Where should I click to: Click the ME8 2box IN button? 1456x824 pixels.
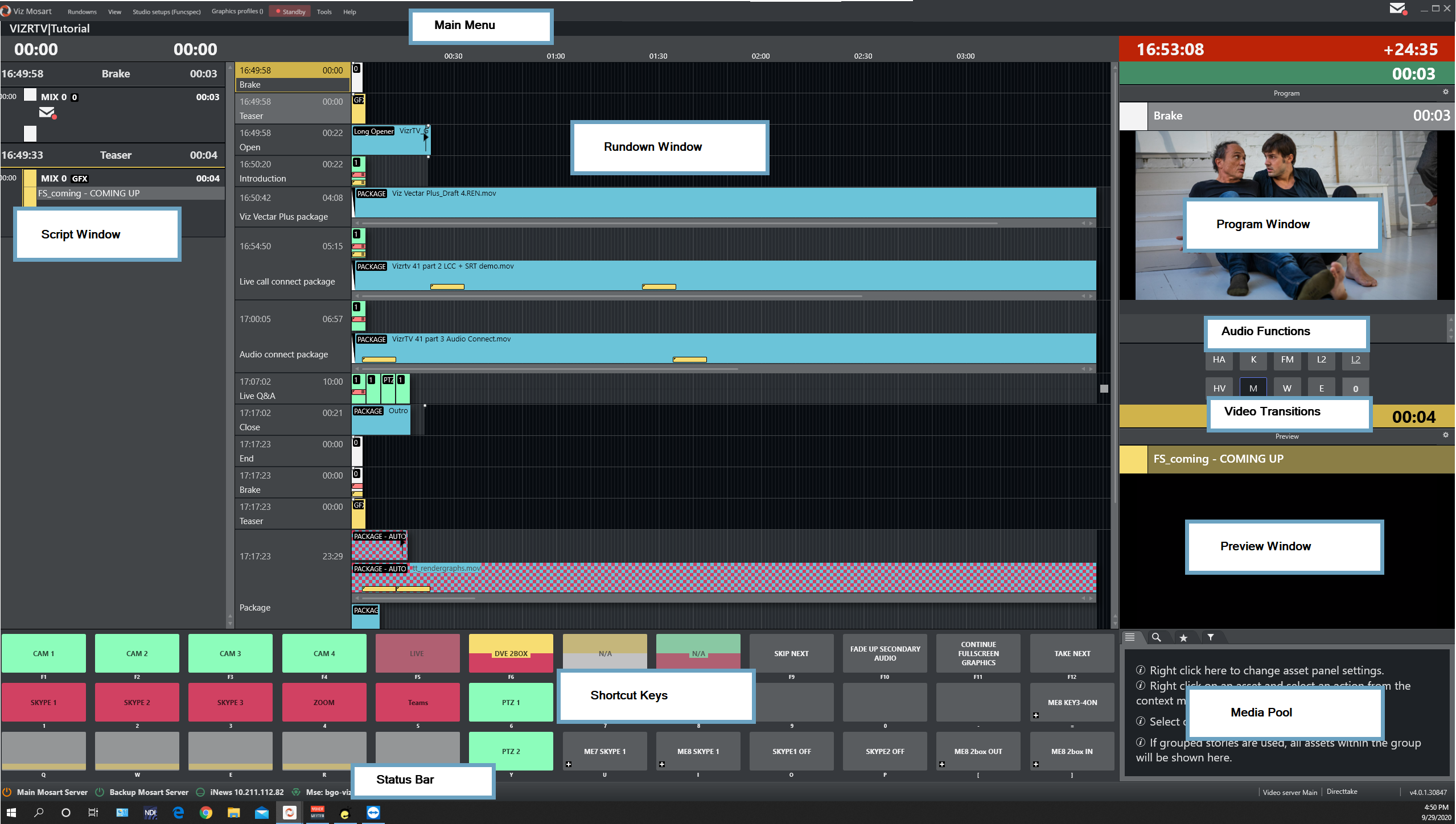tap(1072, 751)
